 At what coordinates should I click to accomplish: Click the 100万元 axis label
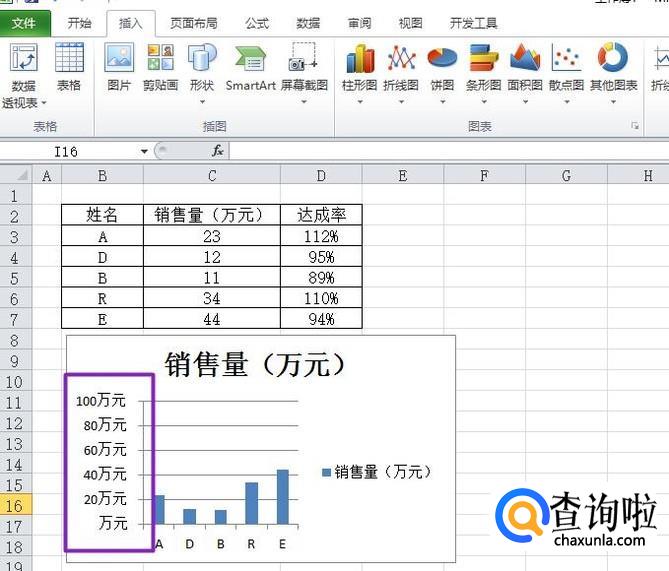(x=101, y=401)
